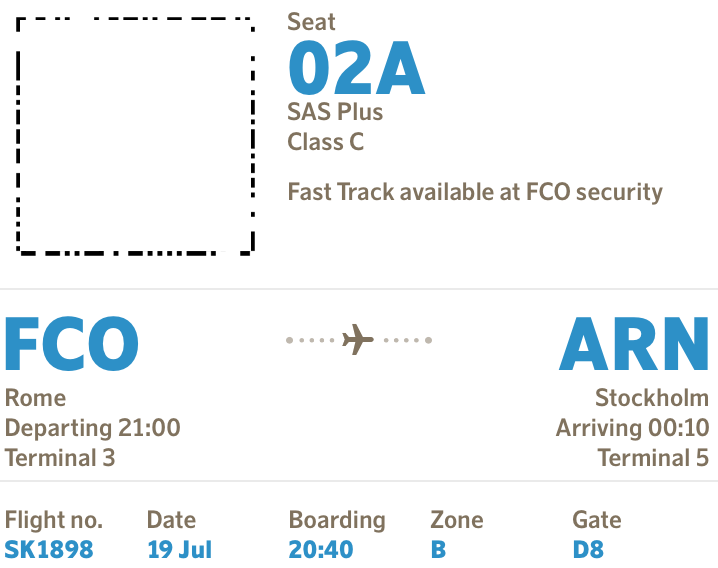Click the Terminal 5 label
The image size is (718, 568).
[653, 458]
